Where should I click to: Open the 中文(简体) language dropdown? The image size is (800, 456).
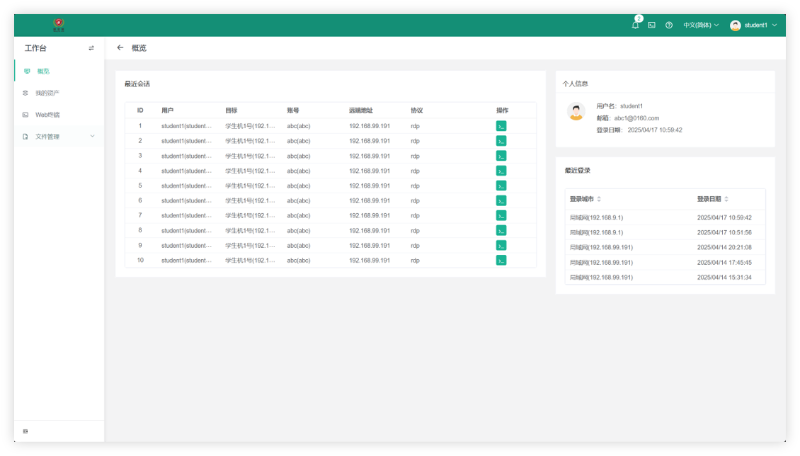pyautogui.click(x=700, y=25)
